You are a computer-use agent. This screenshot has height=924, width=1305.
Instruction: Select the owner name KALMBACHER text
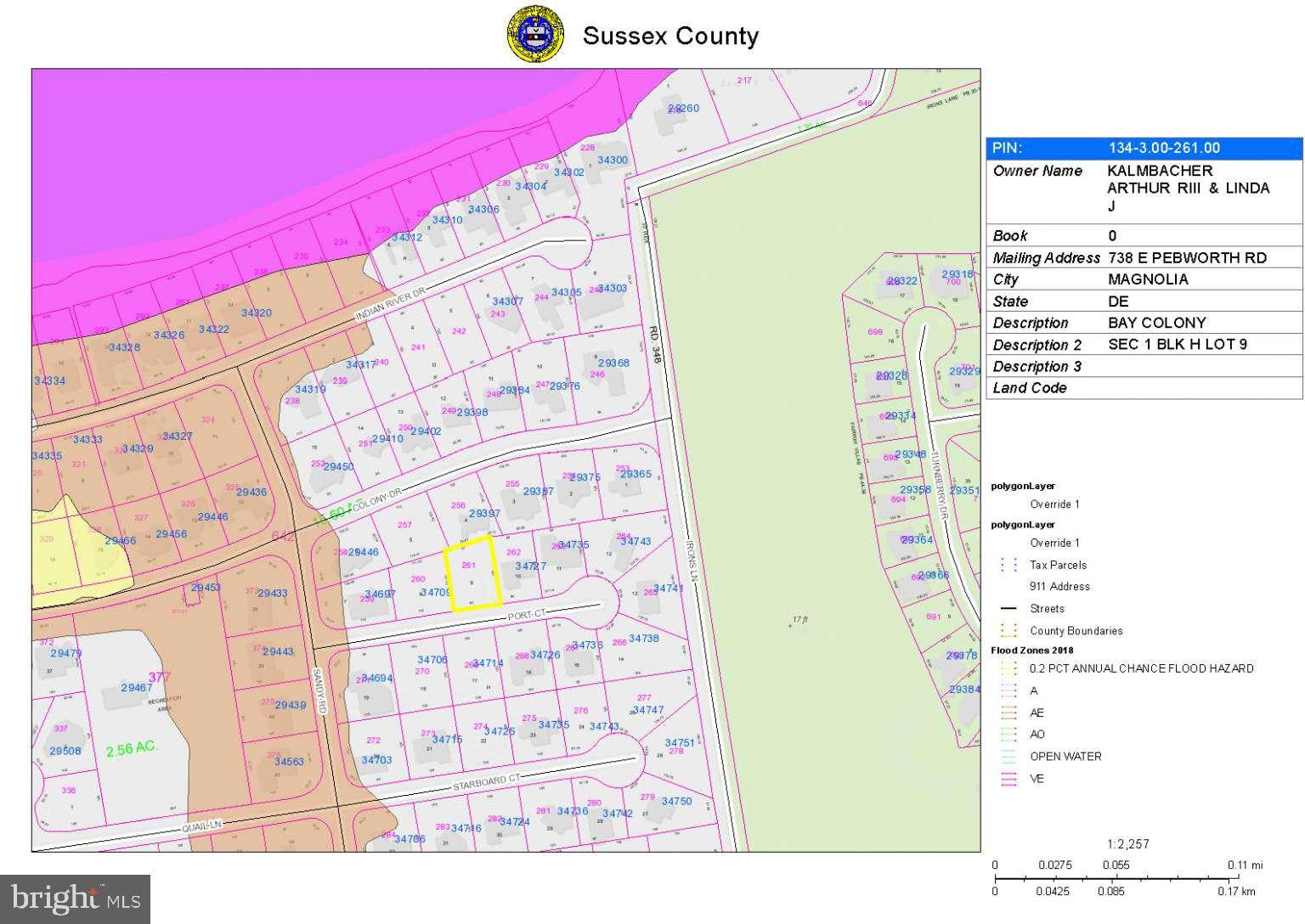coord(1160,171)
